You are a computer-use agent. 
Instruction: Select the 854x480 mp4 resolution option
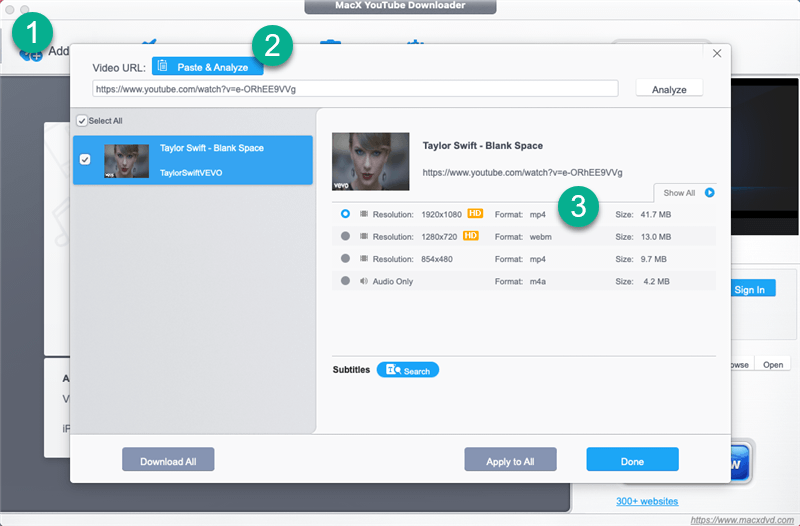click(345, 259)
